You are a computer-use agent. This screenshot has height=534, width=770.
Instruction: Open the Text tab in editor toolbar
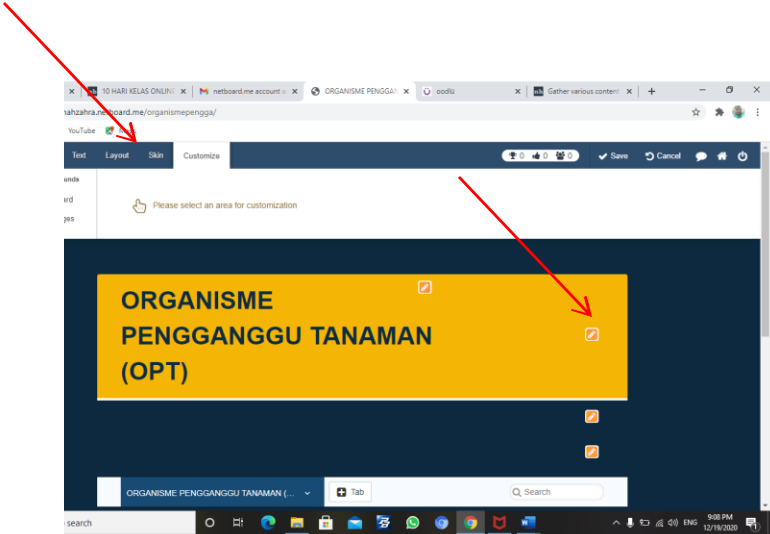(79, 156)
